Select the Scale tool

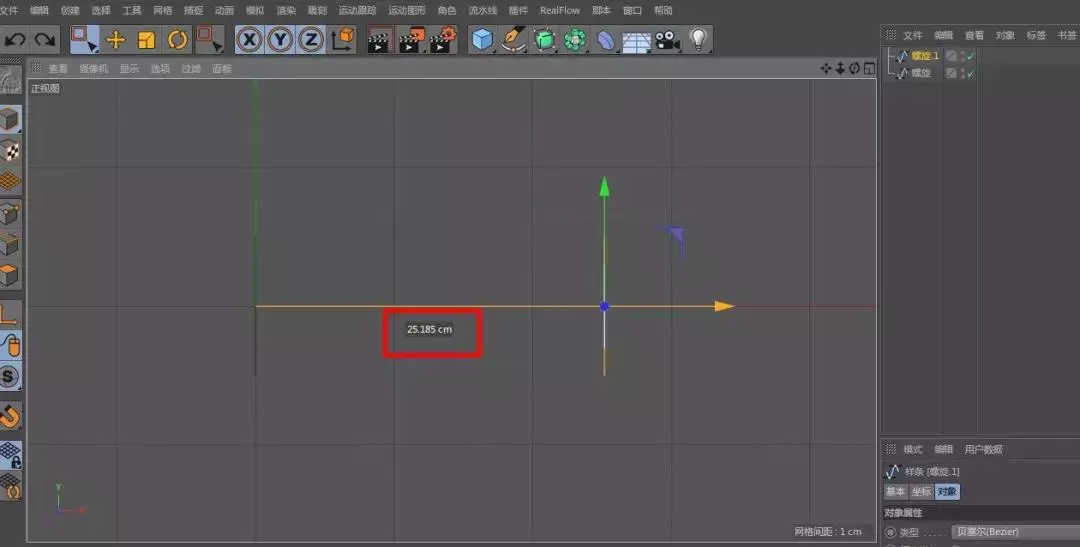pos(147,40)
